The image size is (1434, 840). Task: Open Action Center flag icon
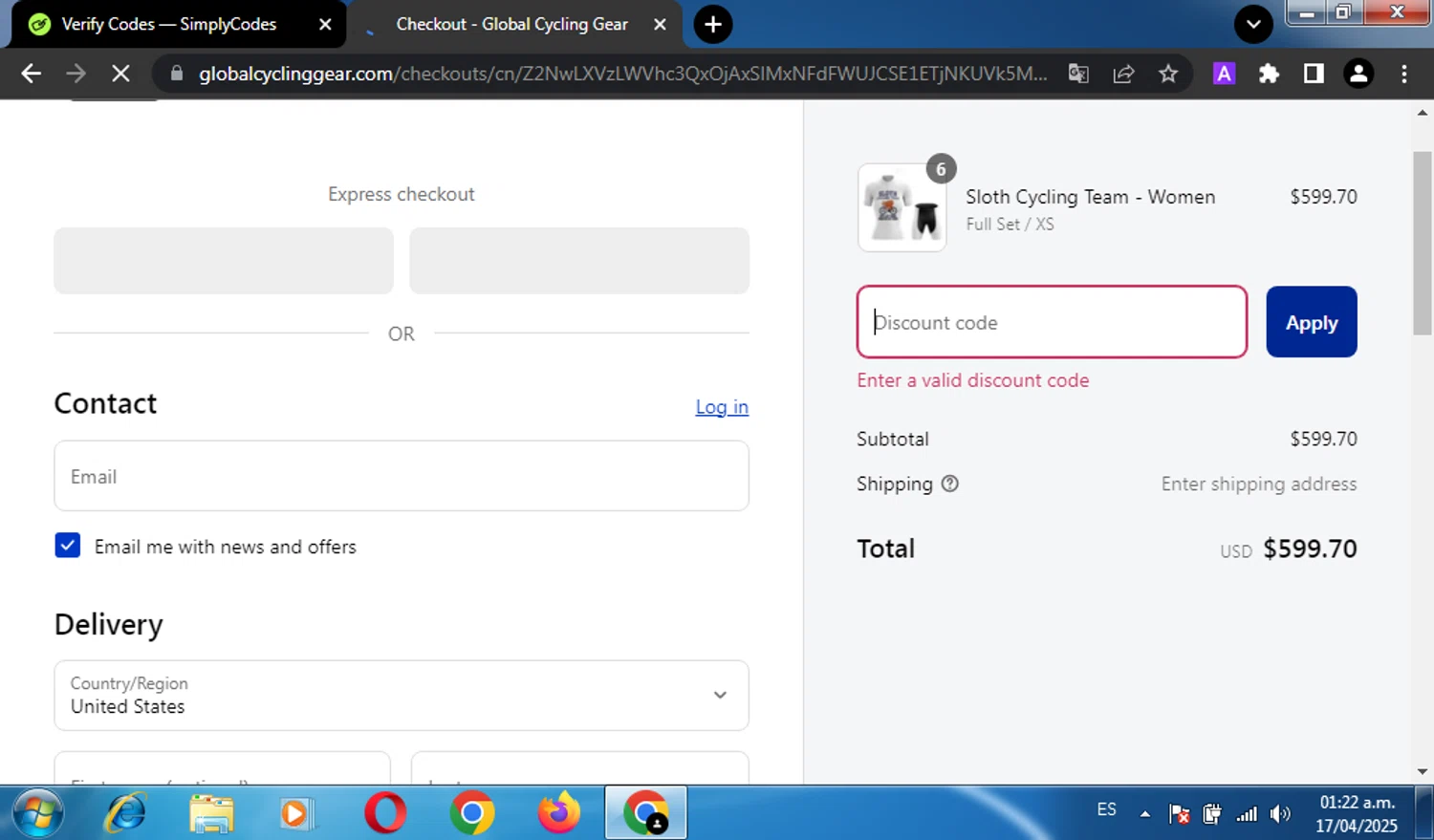click(x=1179, y=814)
